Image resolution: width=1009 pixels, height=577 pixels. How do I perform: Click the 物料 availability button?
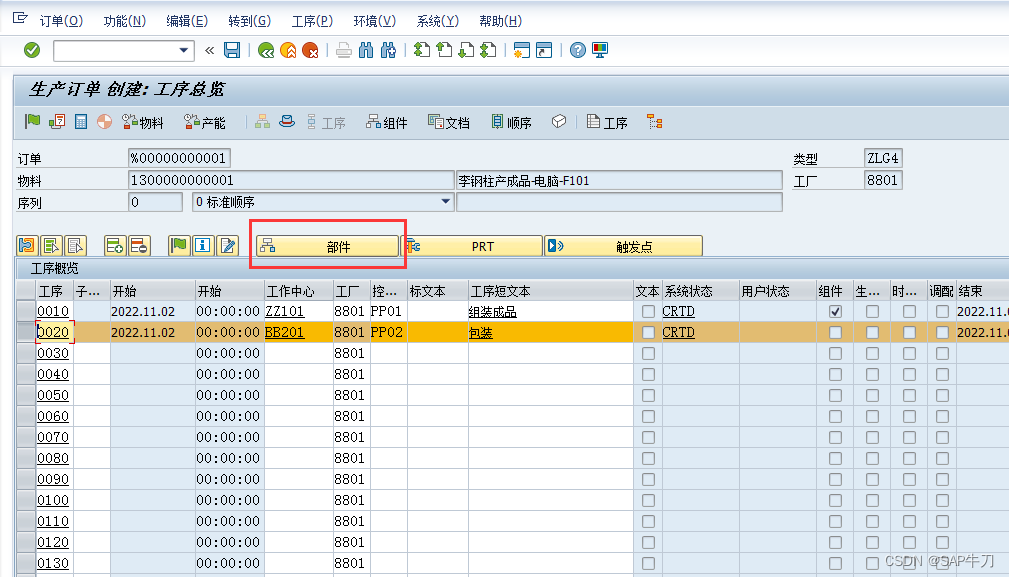pos(143,122)
